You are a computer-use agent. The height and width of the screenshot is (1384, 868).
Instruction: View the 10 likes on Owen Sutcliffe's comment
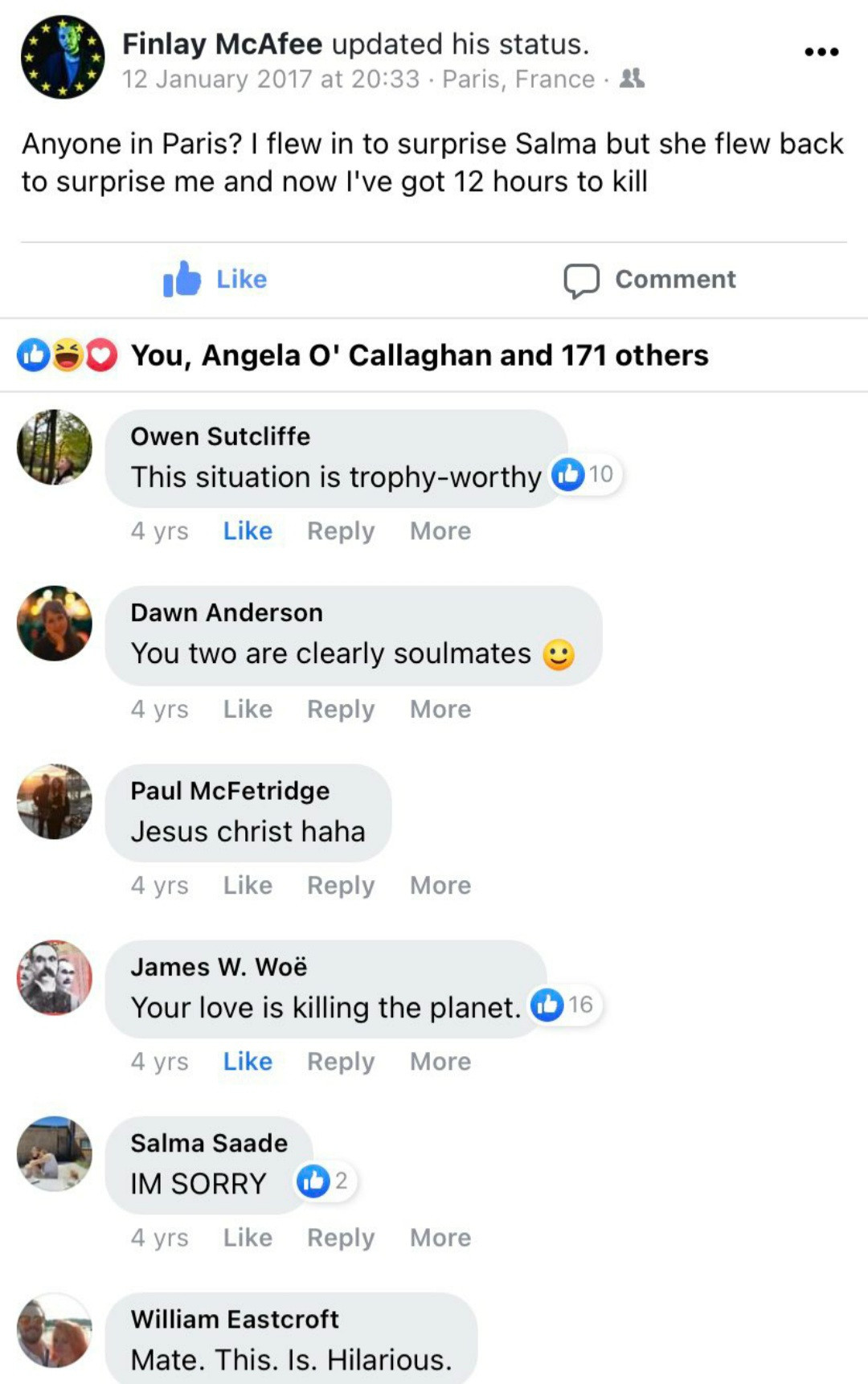click(x=584, y=475)
